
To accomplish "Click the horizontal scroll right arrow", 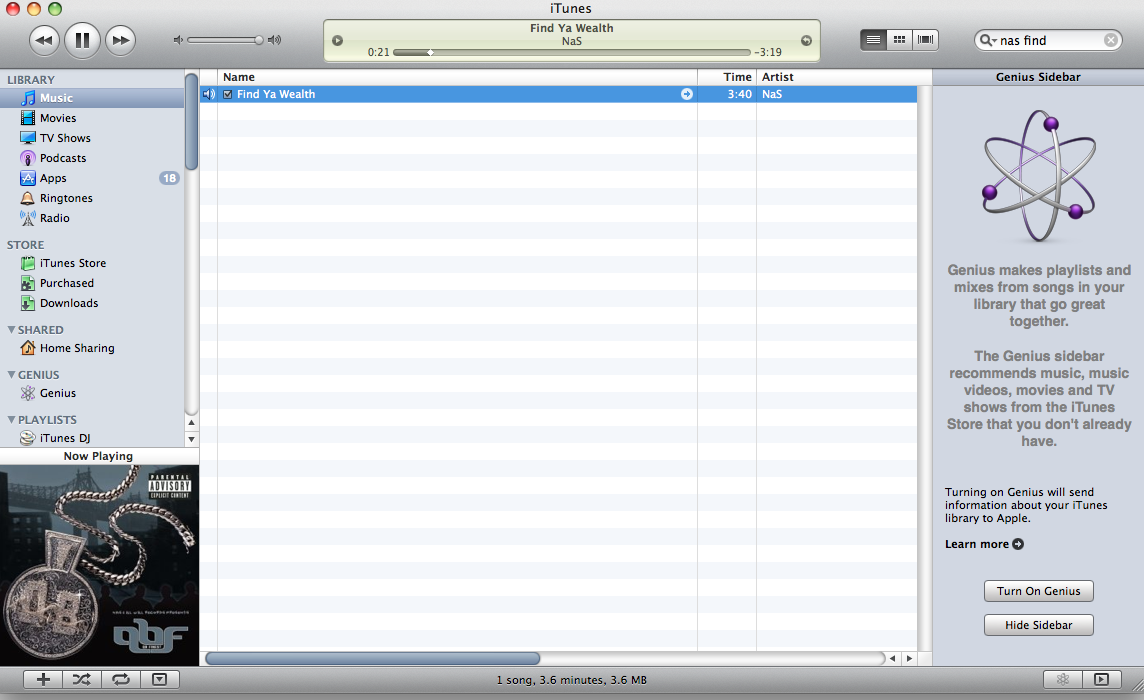I will click(x=909, y=658).
